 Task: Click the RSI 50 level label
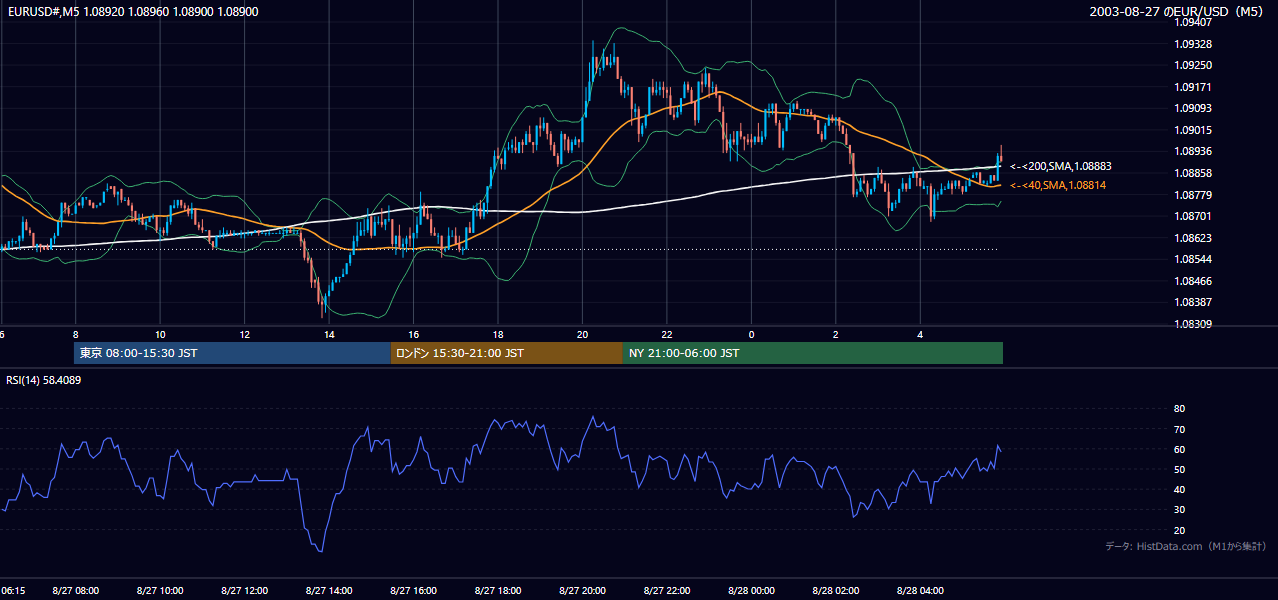[1179, 469]
